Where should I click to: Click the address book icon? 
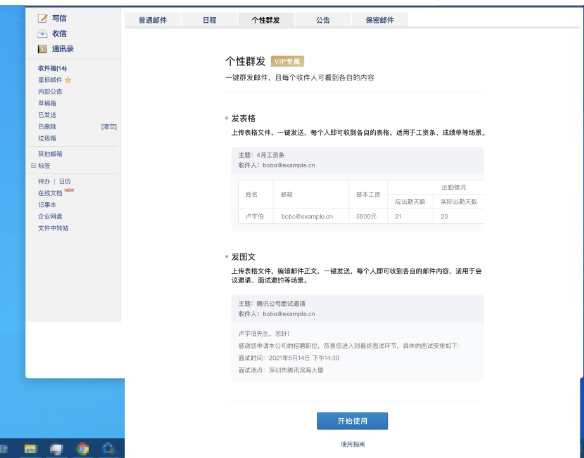pos(42,49)
